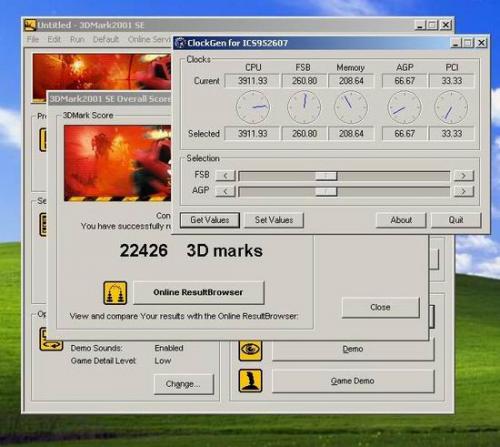Open the About dialog in ClockGen
The image size is (500, 447).
[401, 220]
